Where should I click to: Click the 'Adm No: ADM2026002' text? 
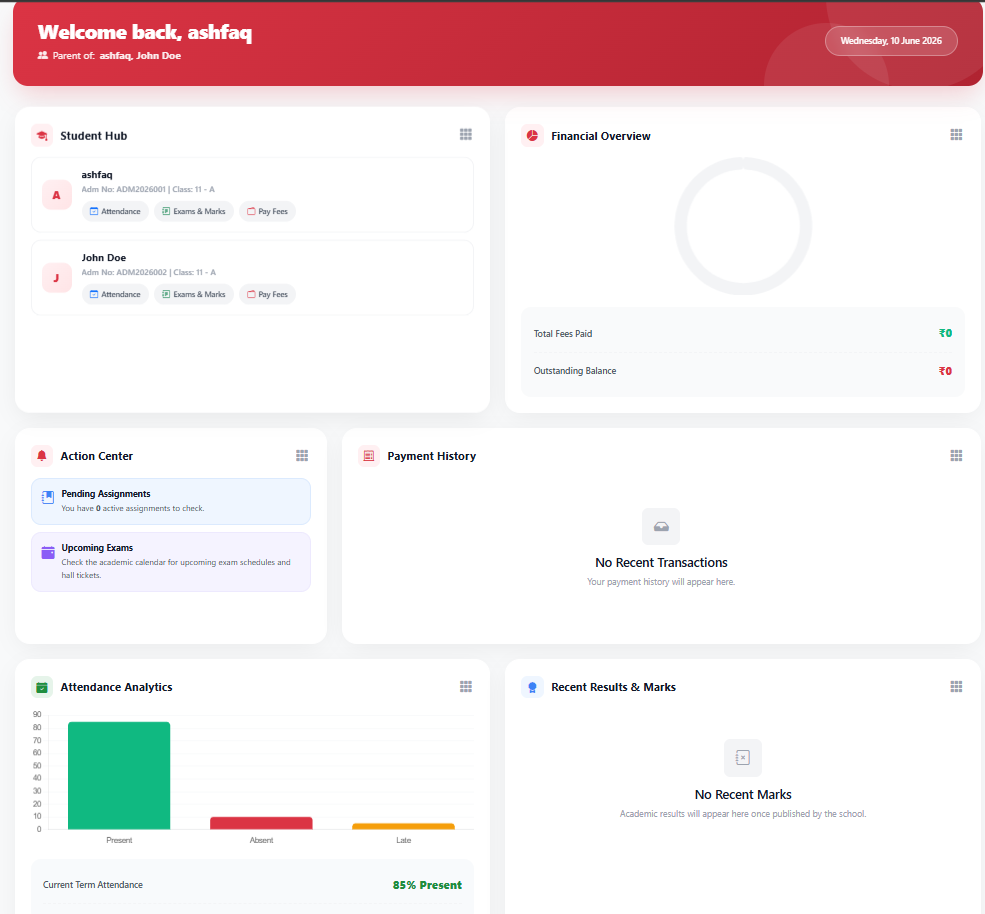(x=124, y=272)
